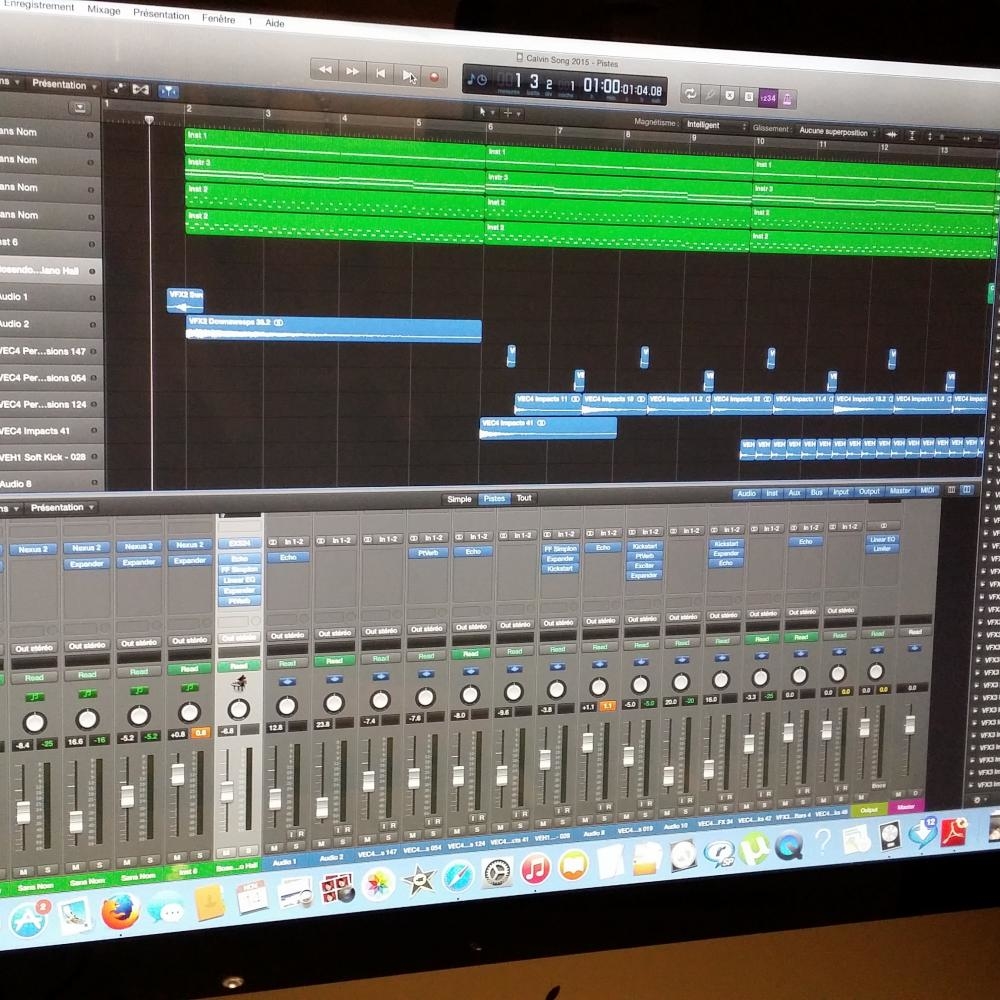Start playback with the Play button
The width and height of the screenshot is (1000, 1000).
tap(408, 75)
